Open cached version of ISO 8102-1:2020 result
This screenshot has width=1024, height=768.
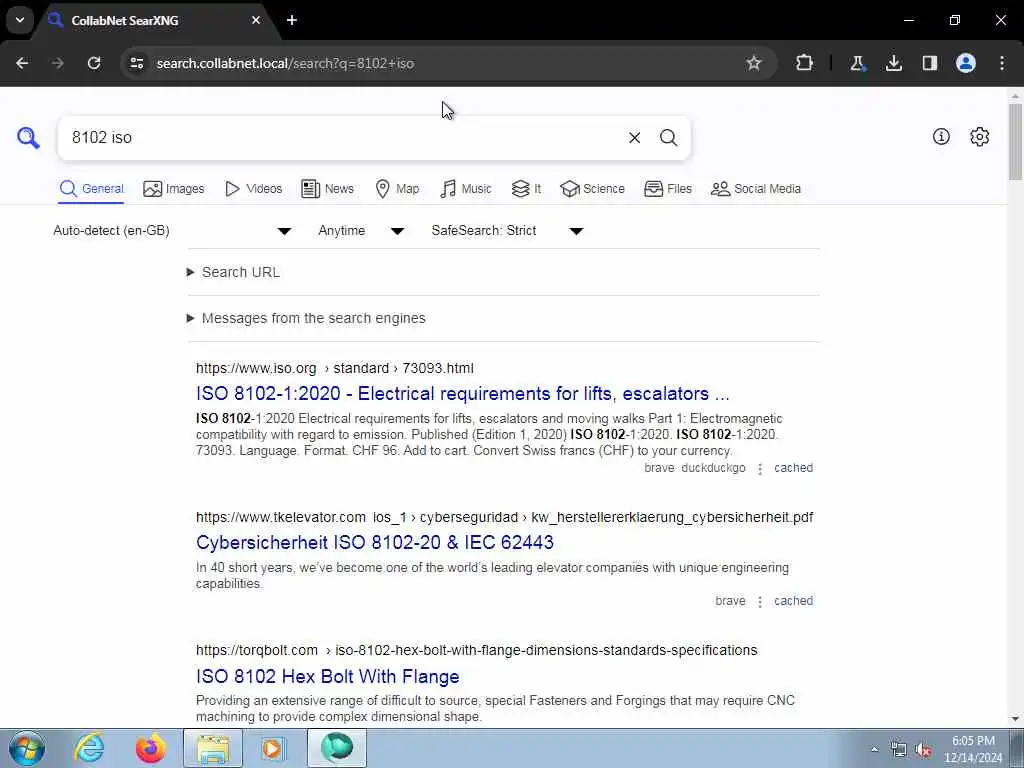(793, 468)
